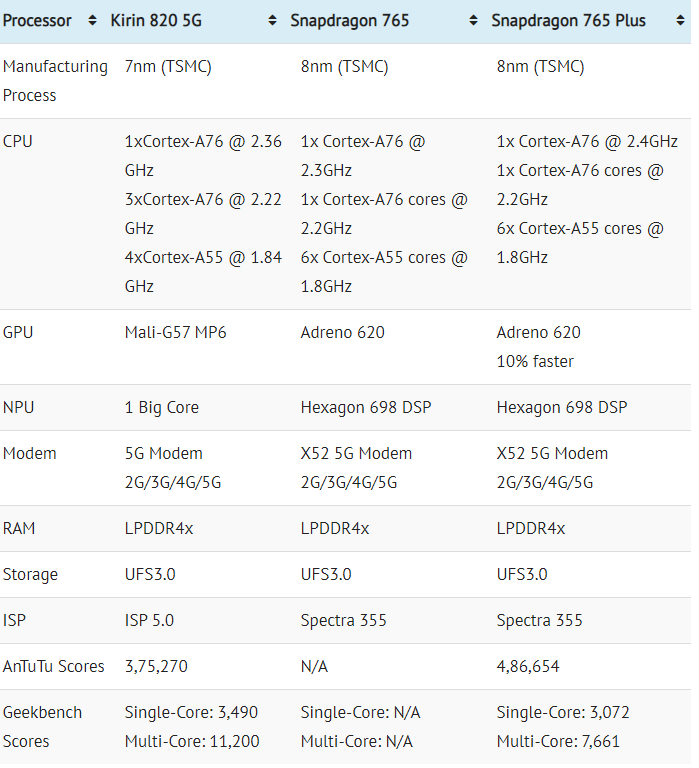This screenshot has width=699, height=768.
Task: Click the Mali-G57 MP6 GPU cell
Action: click(175, 332)
